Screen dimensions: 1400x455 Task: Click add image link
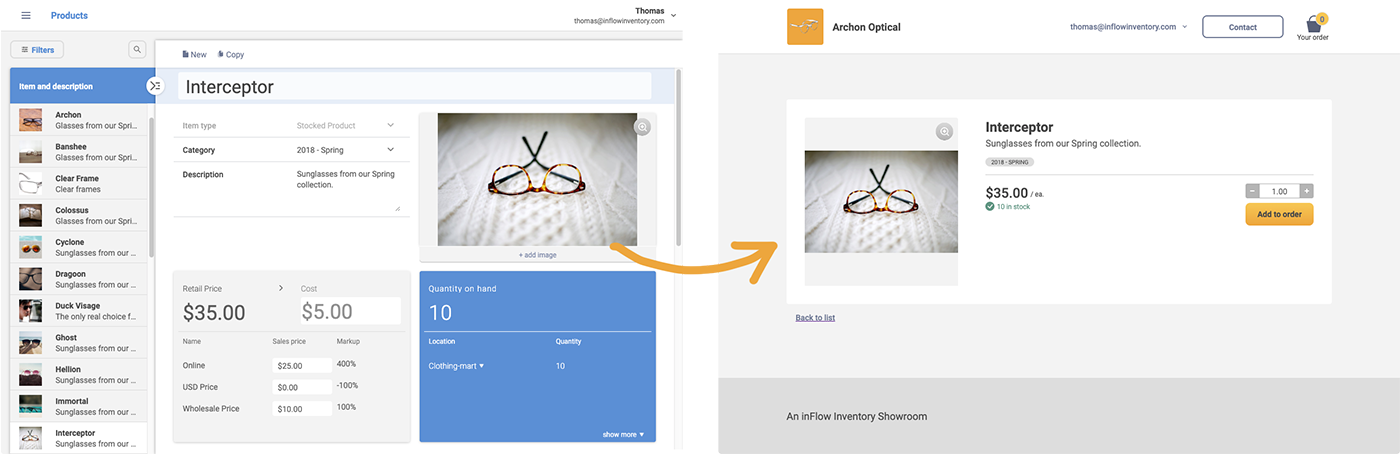537,255
